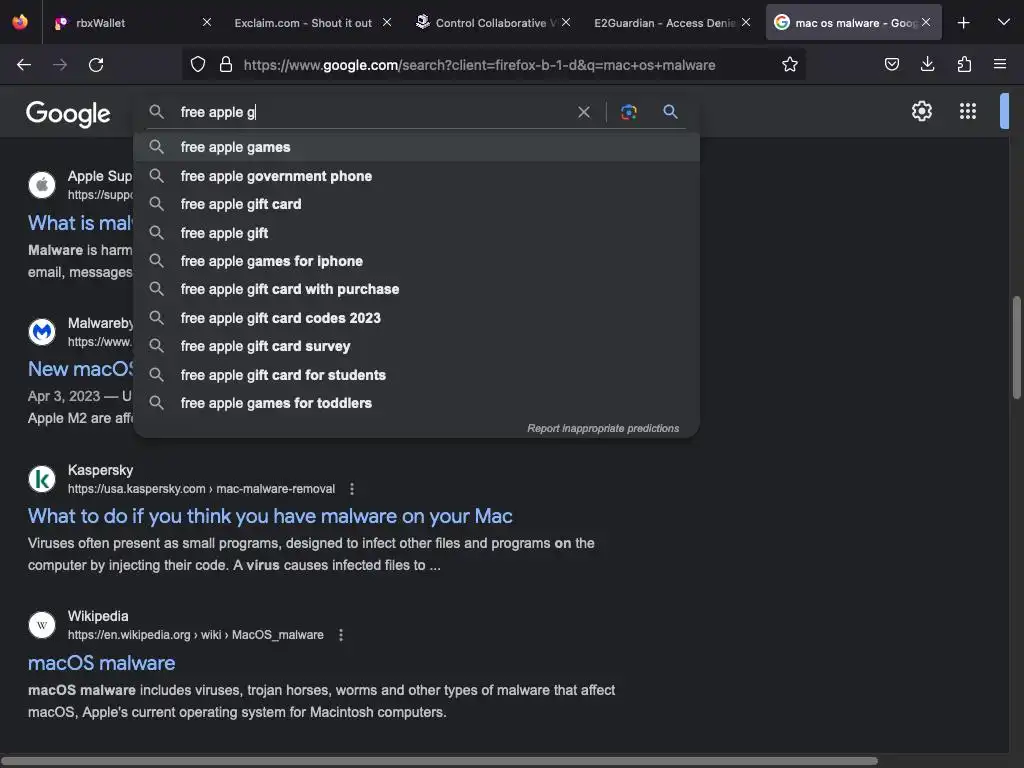Screen dimensions: 1024x768
Task: Open the extensions puzzle icon
Action: point(964,64)
